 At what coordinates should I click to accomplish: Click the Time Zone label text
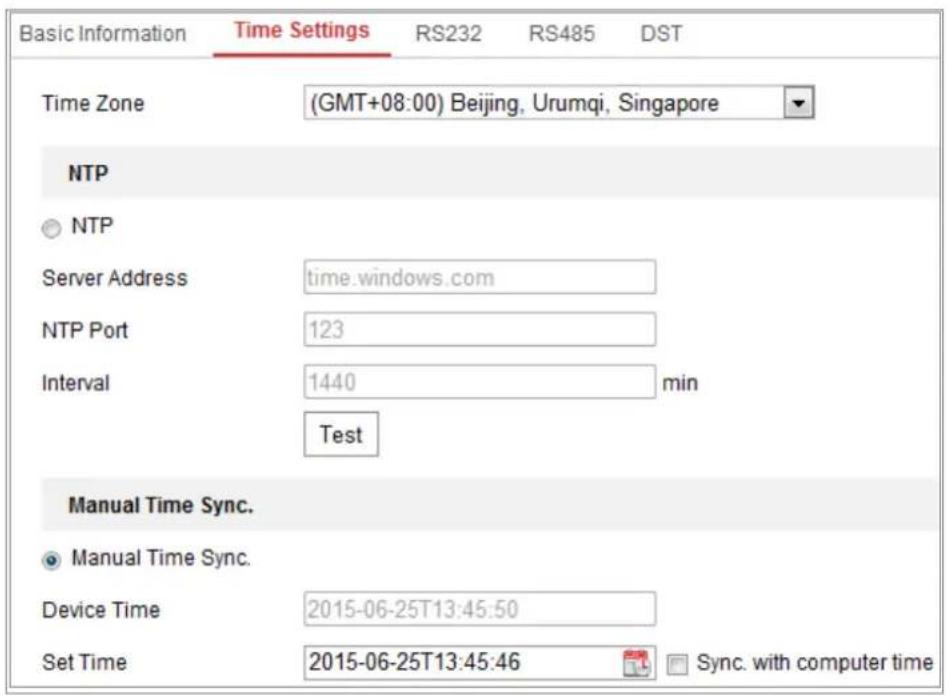[93, 103]
